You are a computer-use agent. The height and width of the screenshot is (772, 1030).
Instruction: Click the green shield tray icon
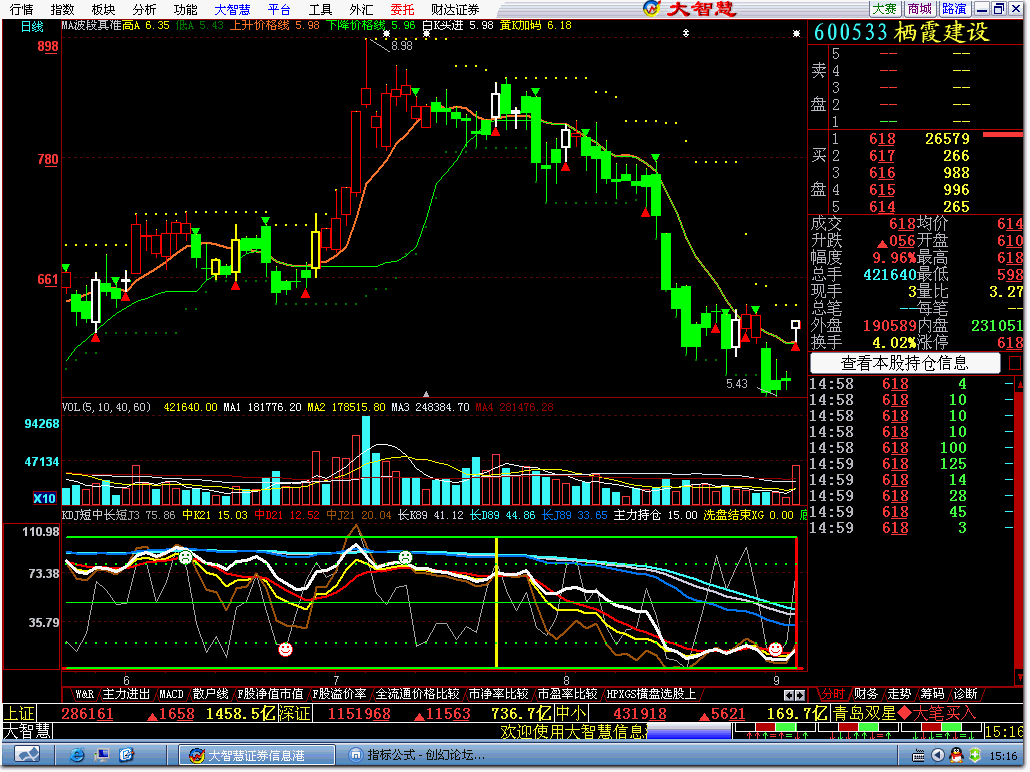tap(975, 755)
